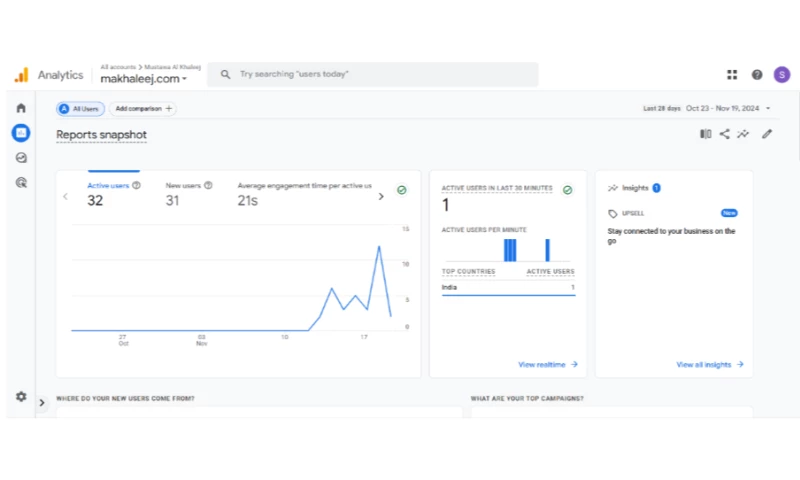Screen dimensions: 800x480
Task: Click the Insights card heading
Action: tap(635, 188)
